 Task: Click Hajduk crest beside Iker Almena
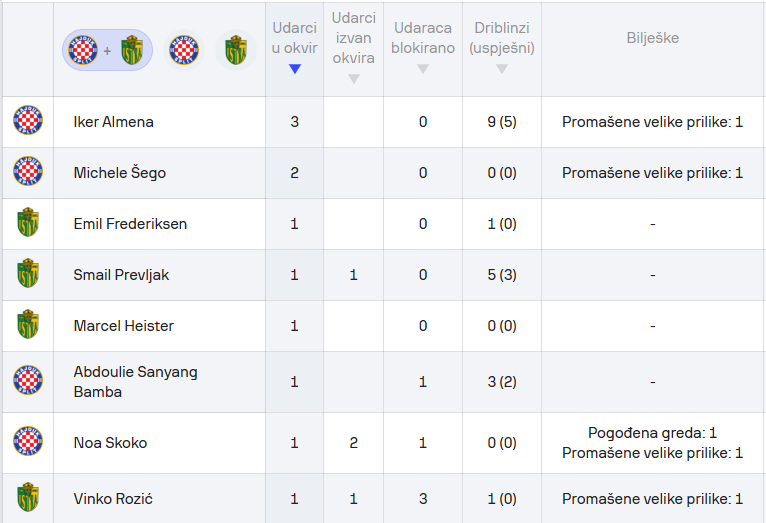28,122
